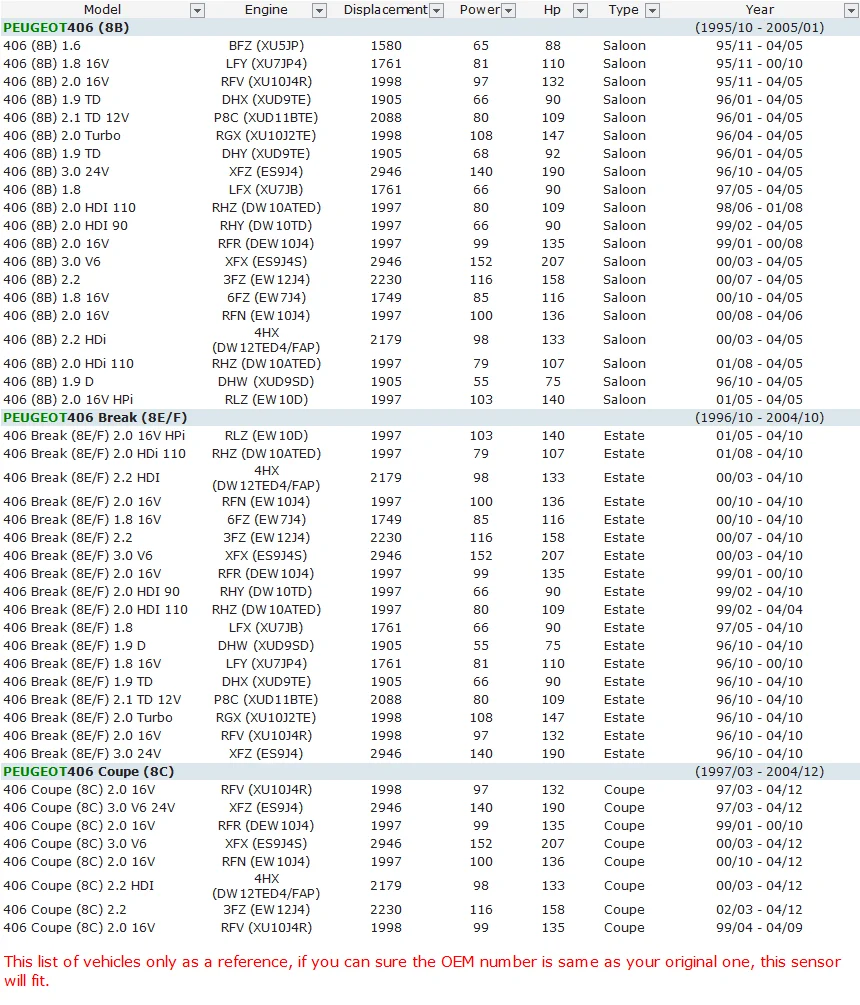The width and height of the screenshot is (860, 1005).
Task: Select the red OEM number reference notice
Action: [422, 970]
